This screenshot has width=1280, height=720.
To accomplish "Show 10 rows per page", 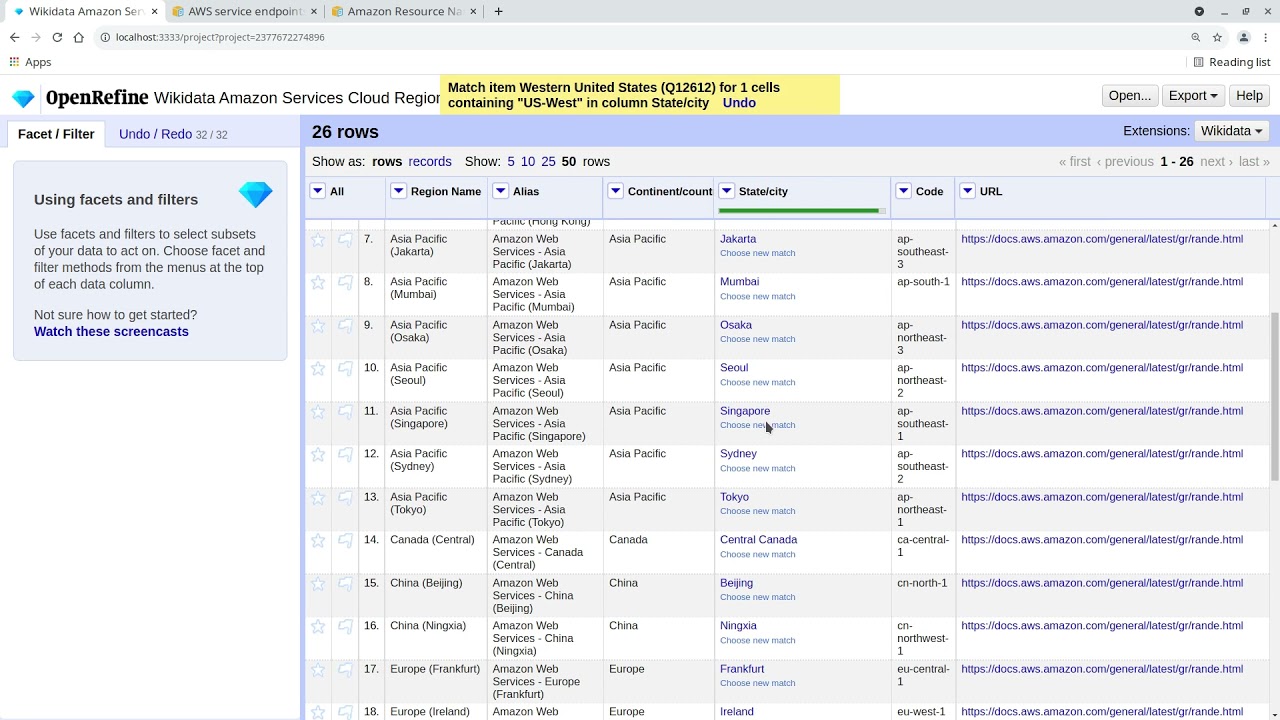I will (x=527, y=161).
